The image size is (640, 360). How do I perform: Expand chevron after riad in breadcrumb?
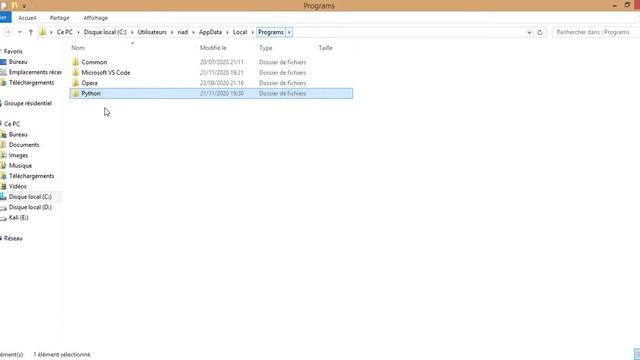[193, 32]
